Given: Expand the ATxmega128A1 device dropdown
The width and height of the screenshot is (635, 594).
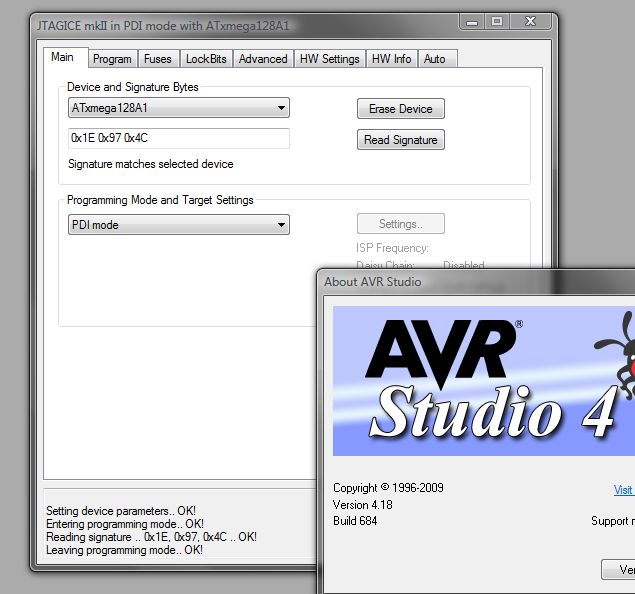Looking at the screenshot, I should [179, 108].
